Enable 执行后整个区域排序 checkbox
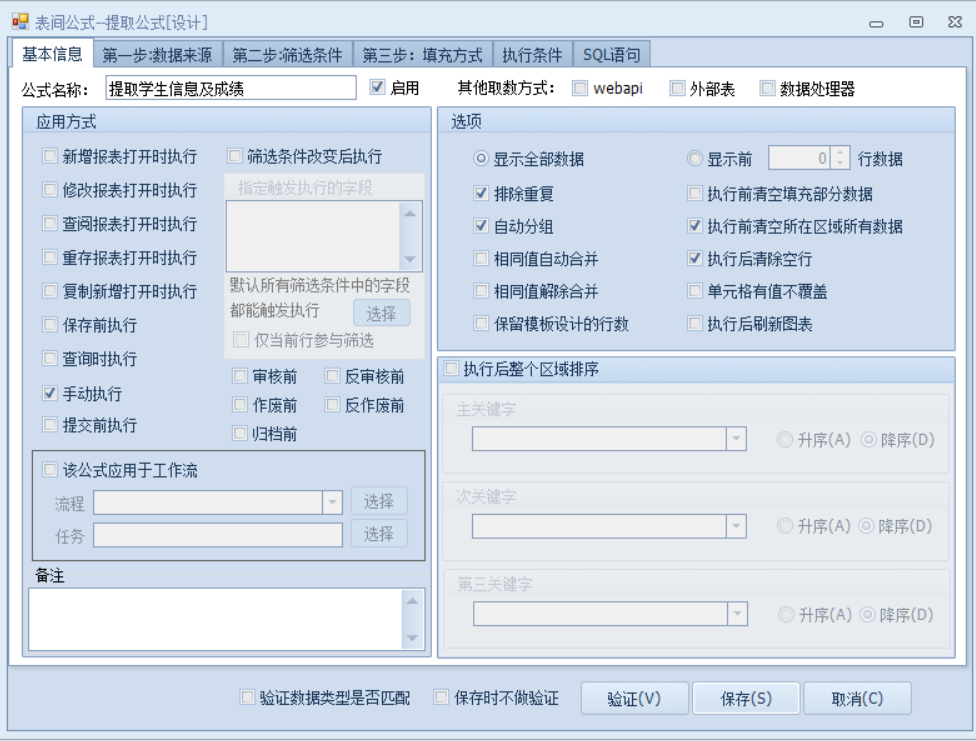Viewport: 976px width, 741px height. tap(451, 370)
